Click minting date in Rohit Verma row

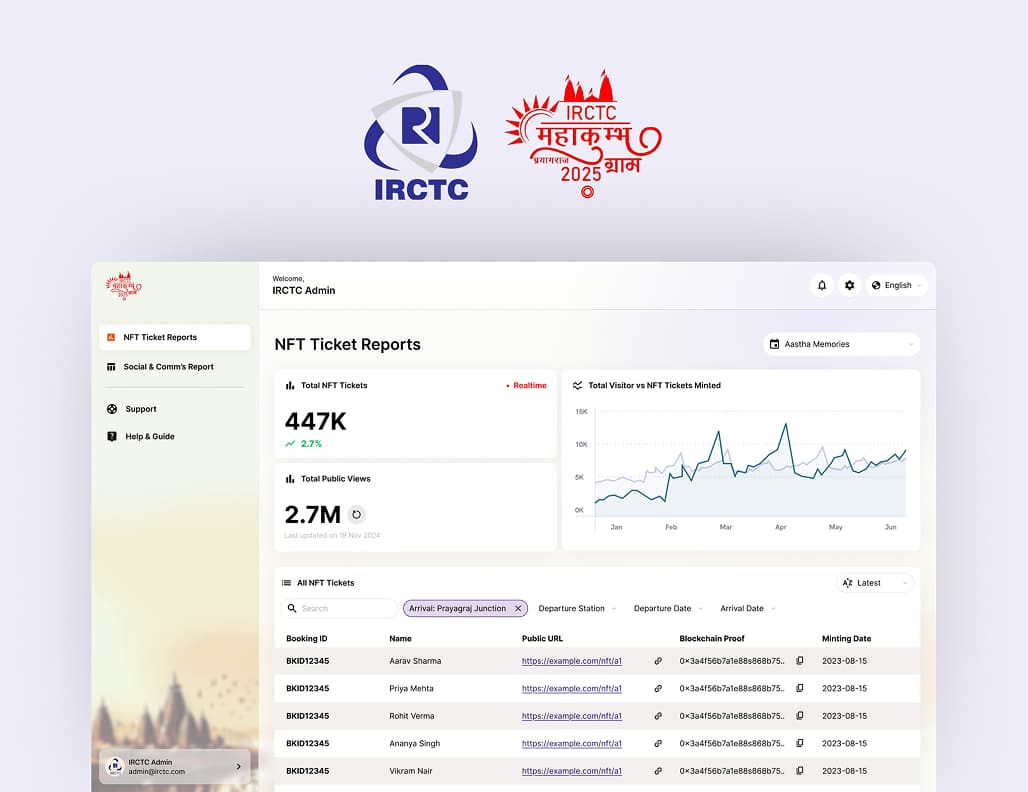tap(844, 716)
